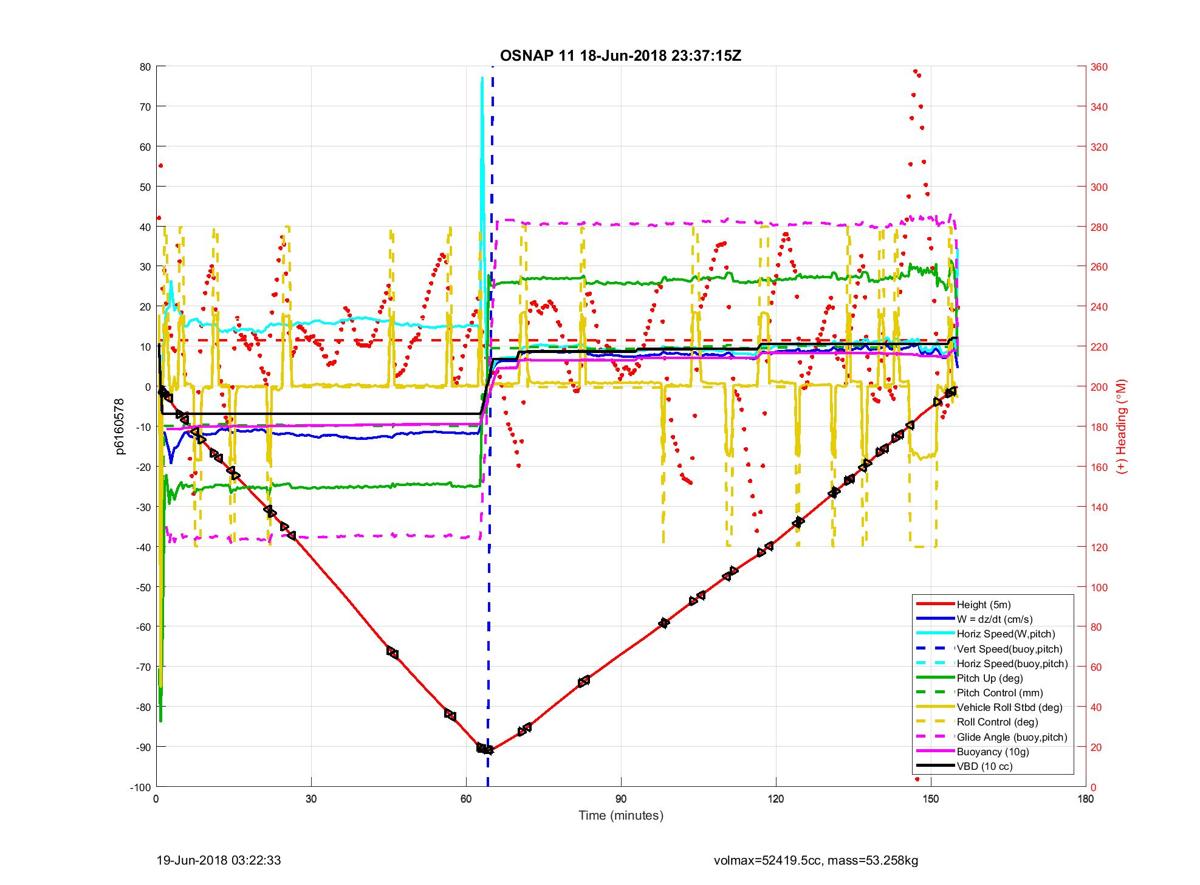Click the 360 tick on the heading axis
This screenshot has height=885, width=1200.
(1100, 67)
